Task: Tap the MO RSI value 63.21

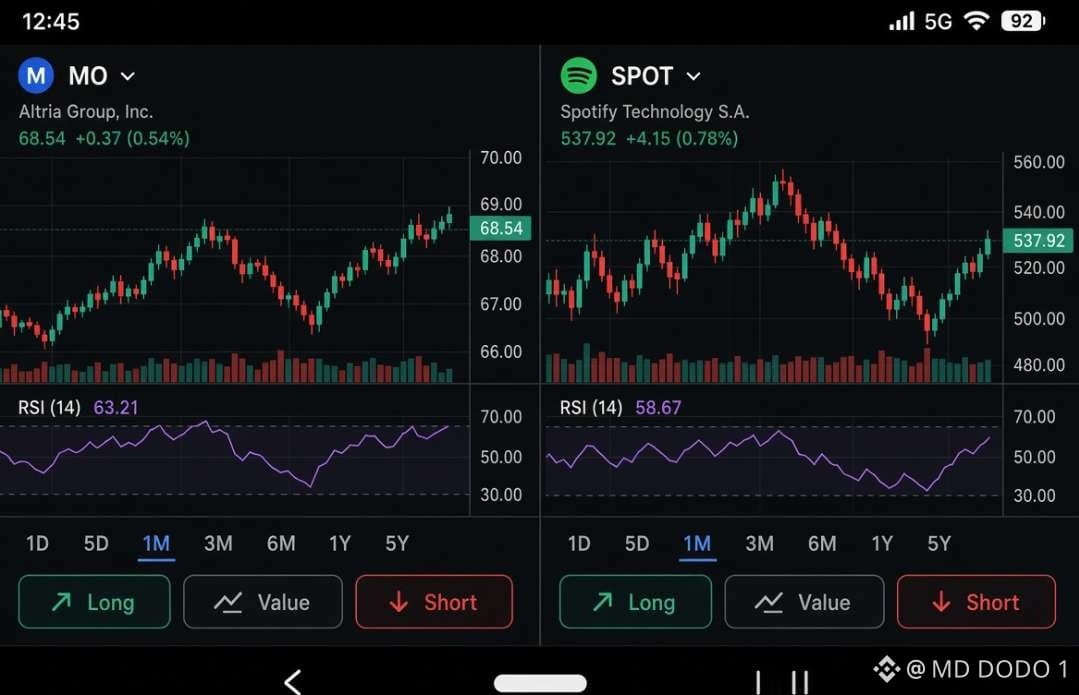Action: point(116,407)
